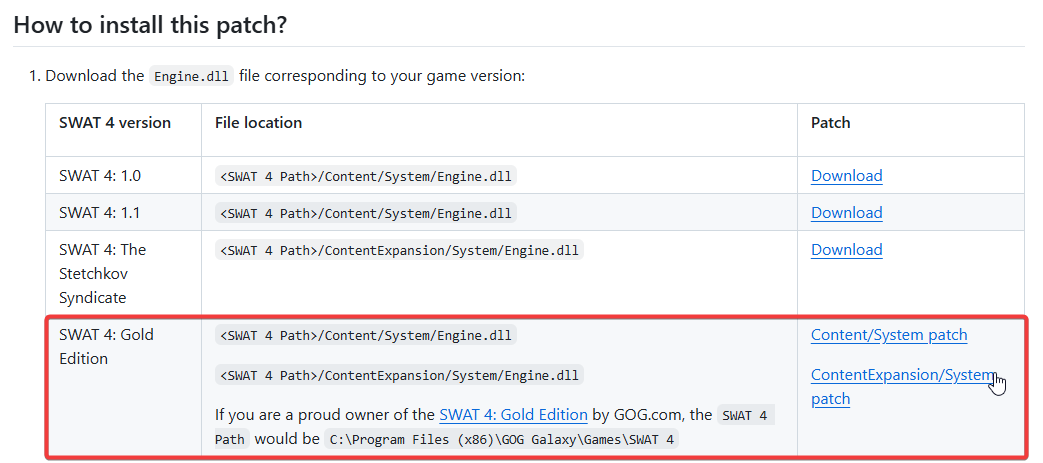Click the "How to install this patch?" heading
Viewport: 1043px width, 463px height.
click(x=150, y=25)
